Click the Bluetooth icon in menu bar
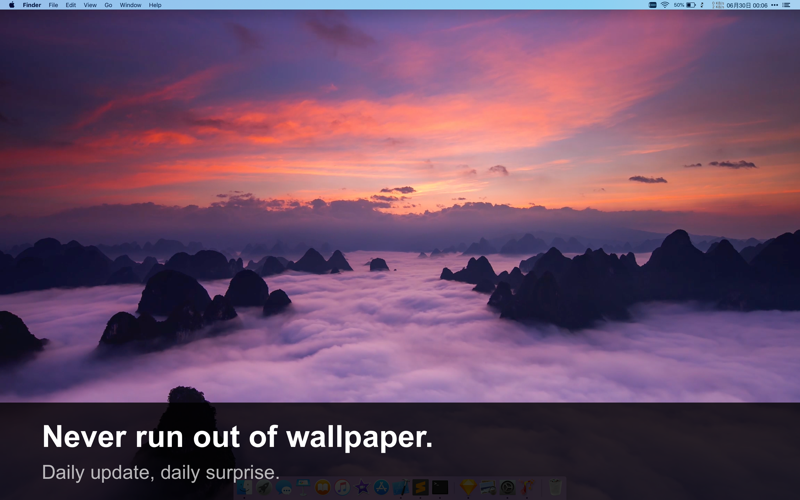 [702, 5]
